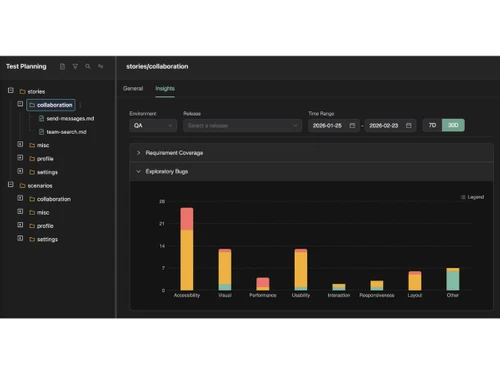
Task: Click the file icon for send-messages.md
Action: point(41,119)
